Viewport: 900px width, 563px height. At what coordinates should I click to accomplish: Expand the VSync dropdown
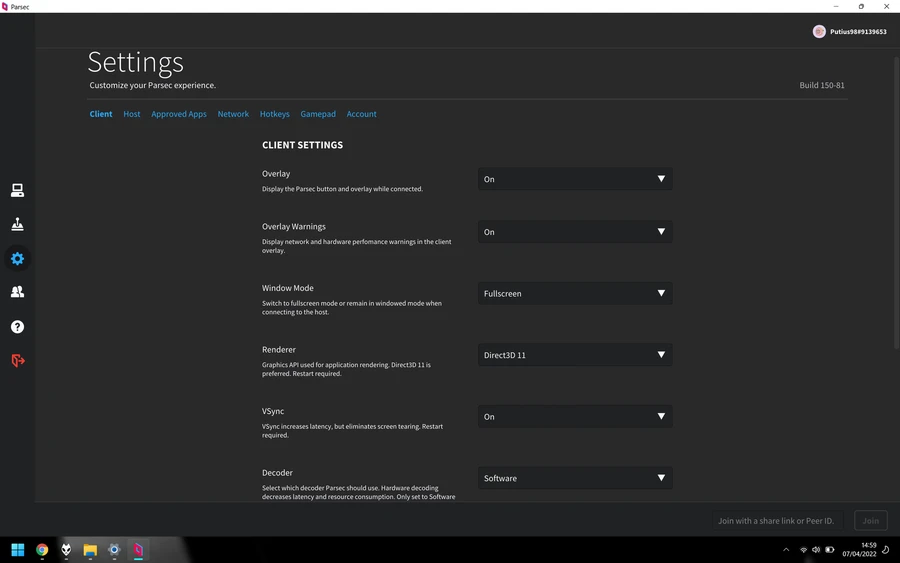point(575,417)
